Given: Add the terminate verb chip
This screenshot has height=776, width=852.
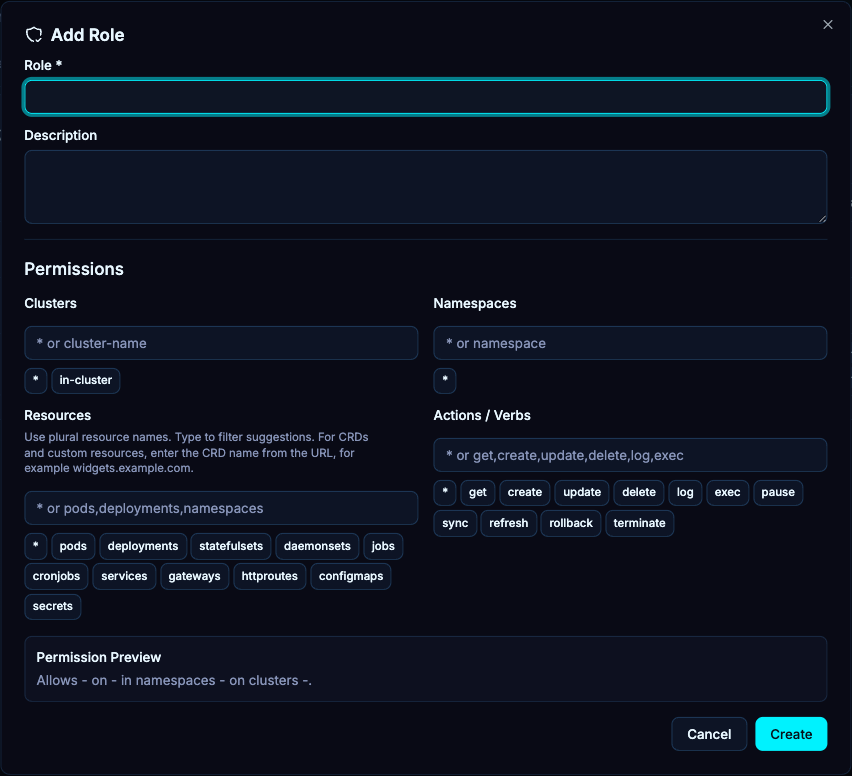Looking at the screenshot, I should tap(640, 523).
